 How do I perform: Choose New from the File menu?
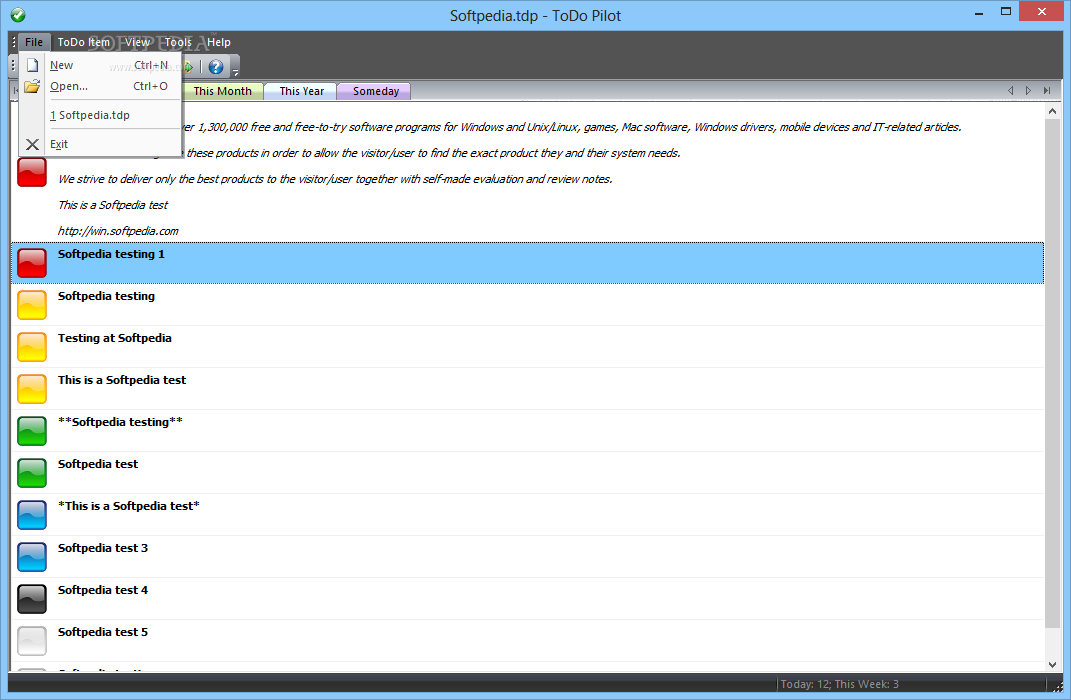[100, 66]
